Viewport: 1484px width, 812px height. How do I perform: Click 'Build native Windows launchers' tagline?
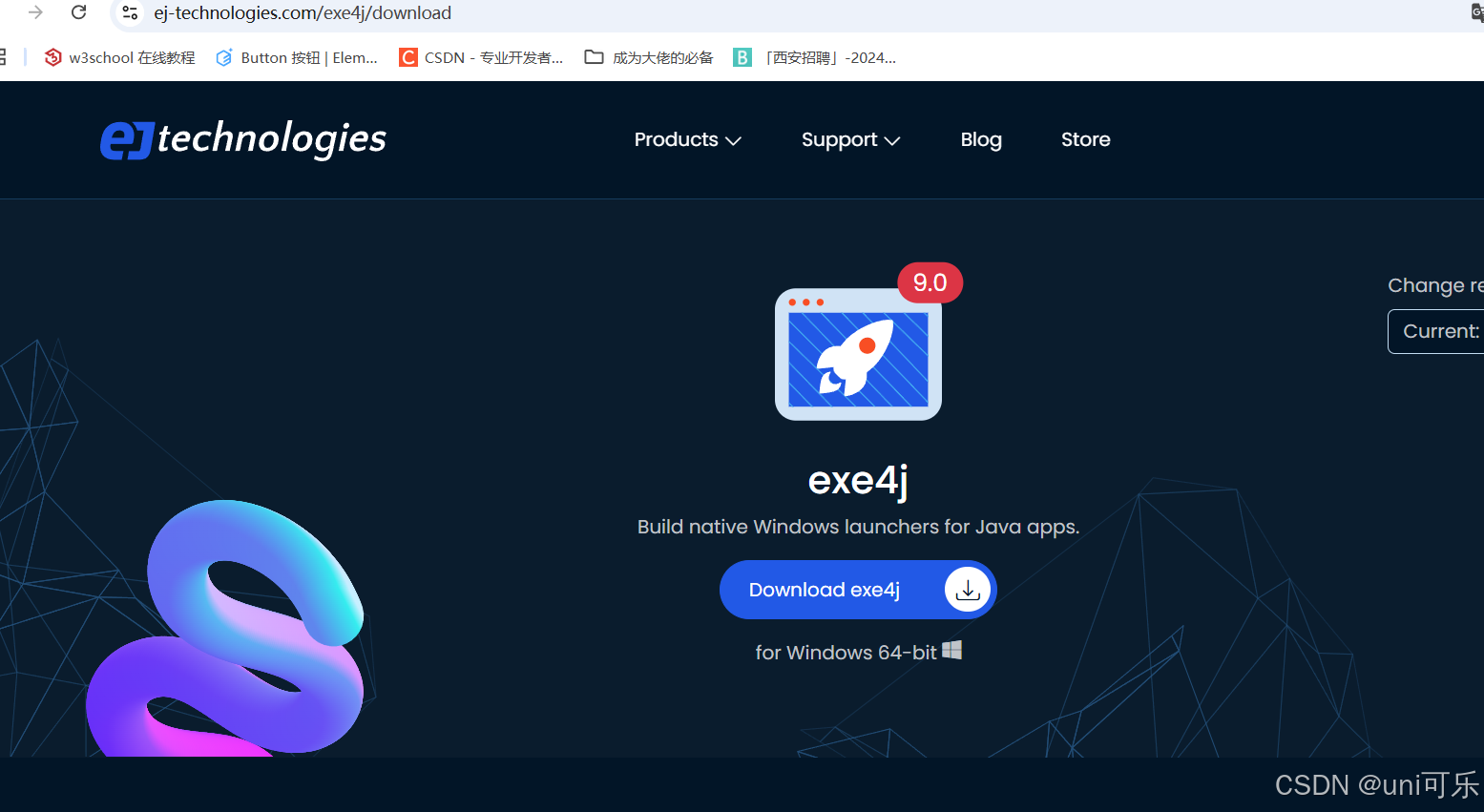tap(858, 527)
